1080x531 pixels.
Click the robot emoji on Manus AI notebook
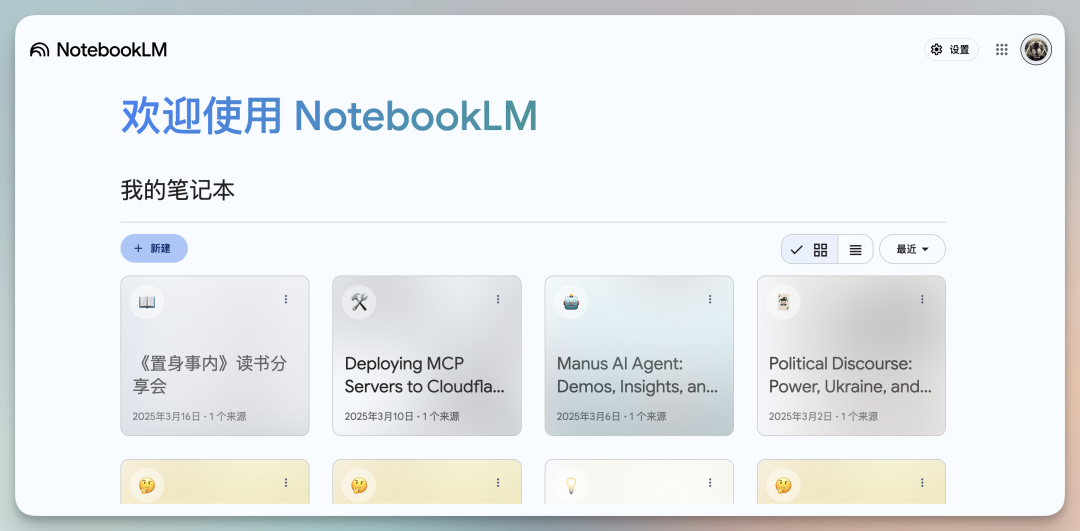pos(571,302)
